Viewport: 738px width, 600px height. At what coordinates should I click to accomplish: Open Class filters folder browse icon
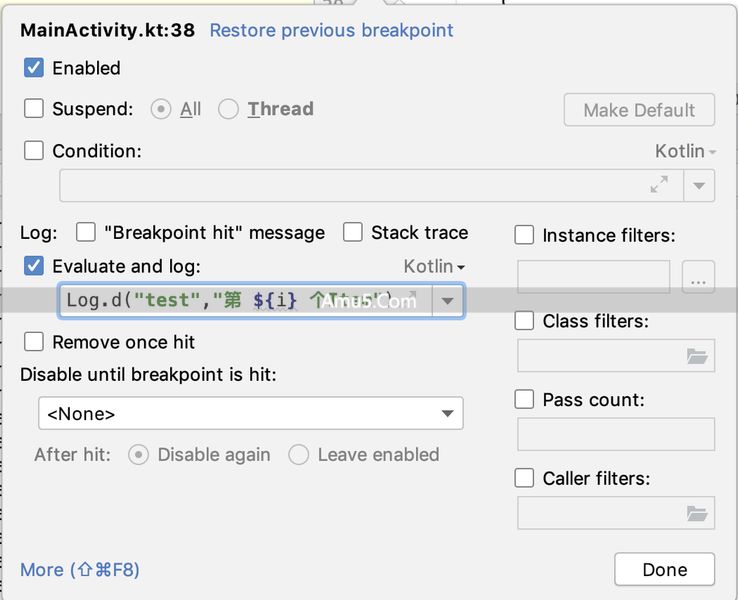pos(697,356)
